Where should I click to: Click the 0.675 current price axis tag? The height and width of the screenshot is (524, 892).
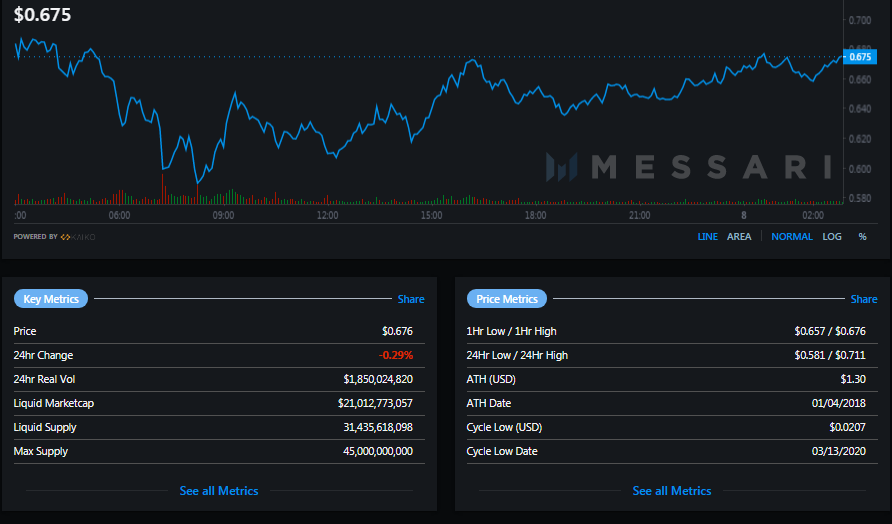(860, 57)
